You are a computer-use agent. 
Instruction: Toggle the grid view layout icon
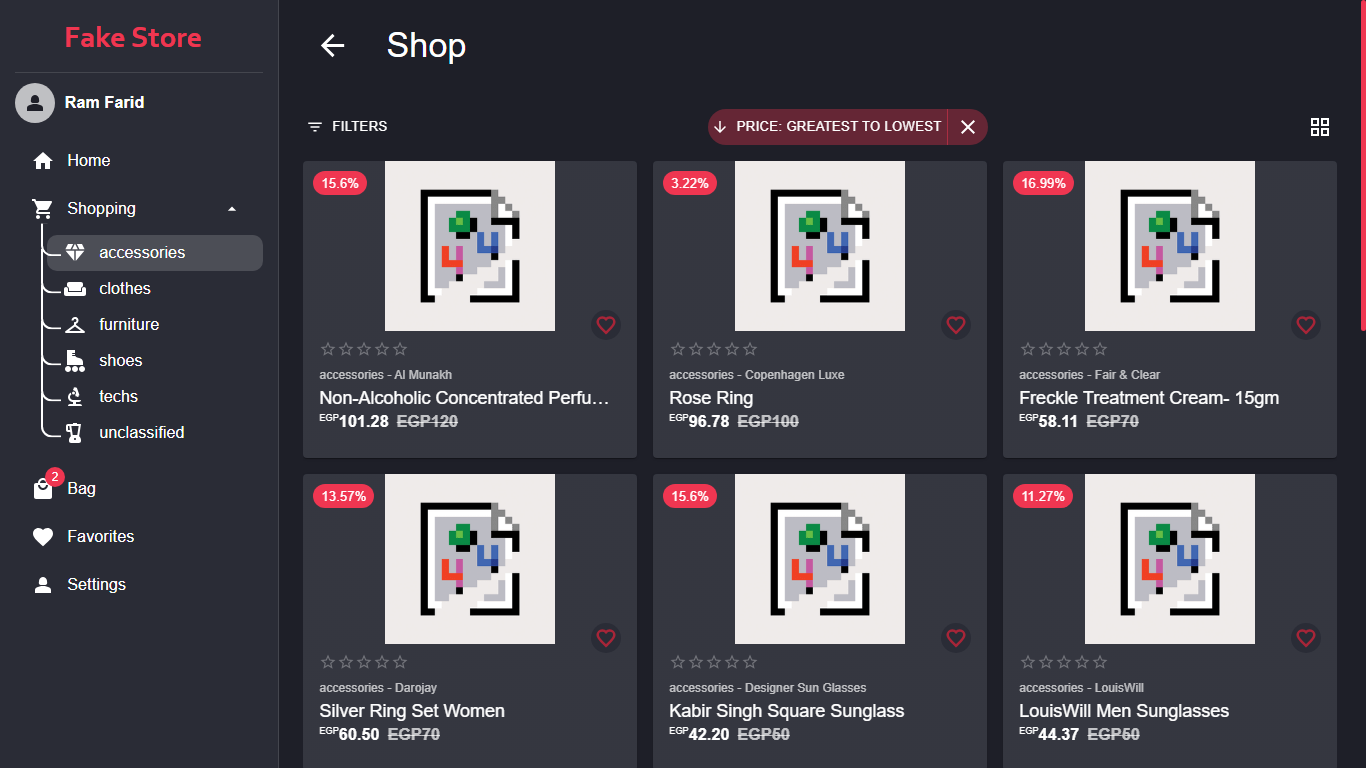click(x=1320, y=127)
